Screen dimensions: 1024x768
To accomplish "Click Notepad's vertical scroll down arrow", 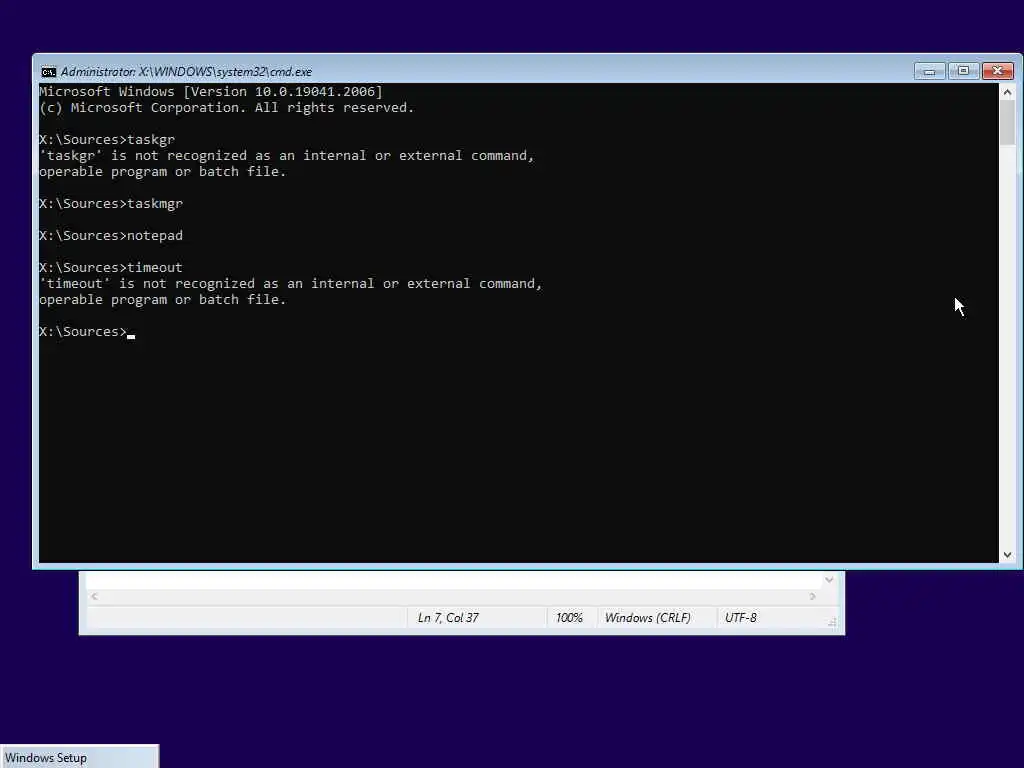I will (829, 580).
